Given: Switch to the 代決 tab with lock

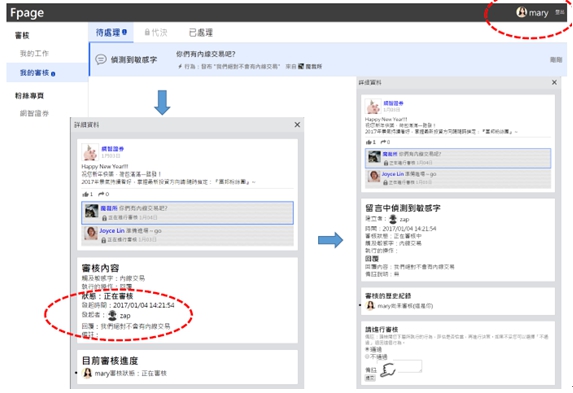Looking at the screenshot, I should point(156,33).
